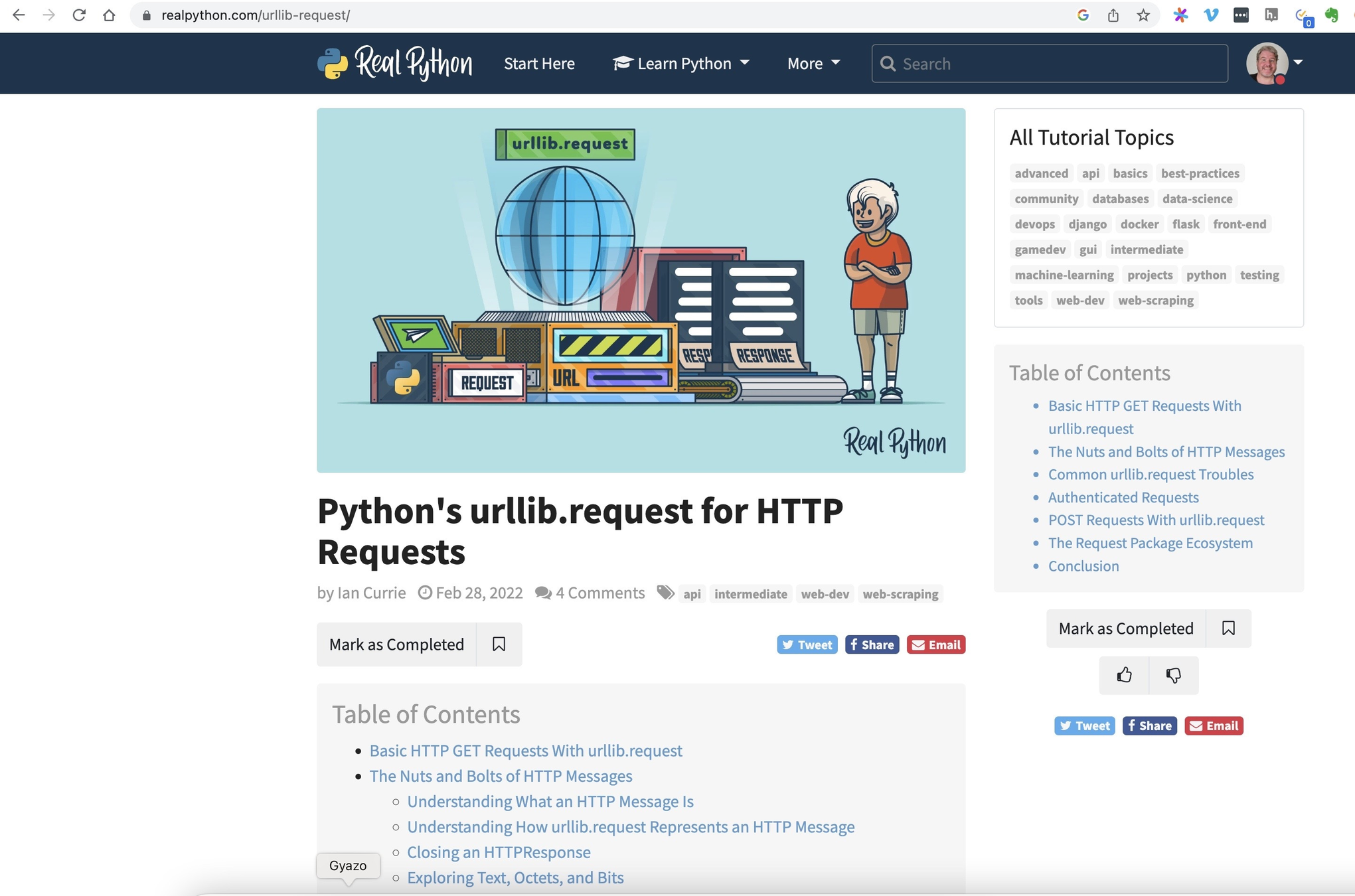Toggle sidebar bookmark icon button
This screenshot has height=896, width=1355.
click(1228, 628)
